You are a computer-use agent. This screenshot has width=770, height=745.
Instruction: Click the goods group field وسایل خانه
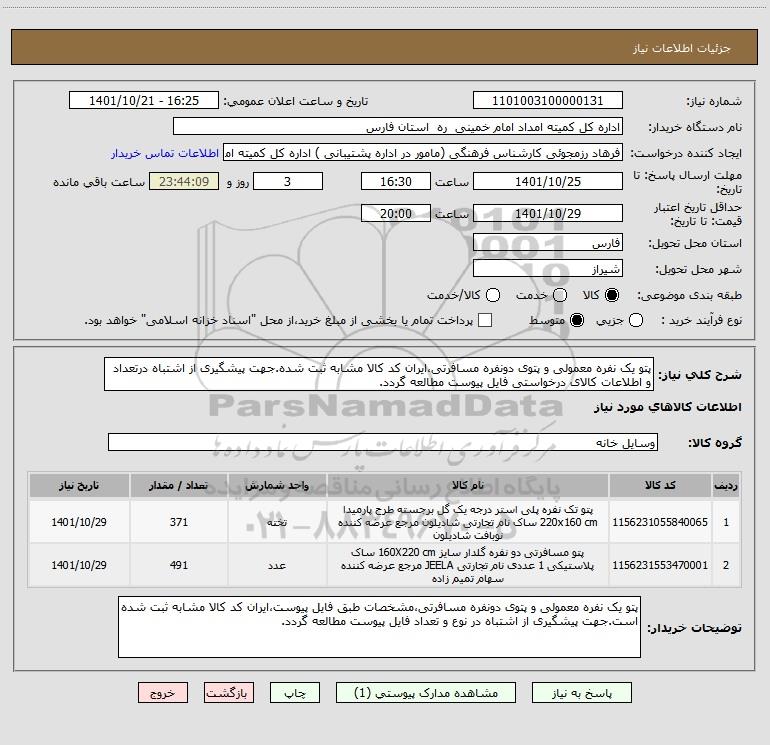coord(383,442)
